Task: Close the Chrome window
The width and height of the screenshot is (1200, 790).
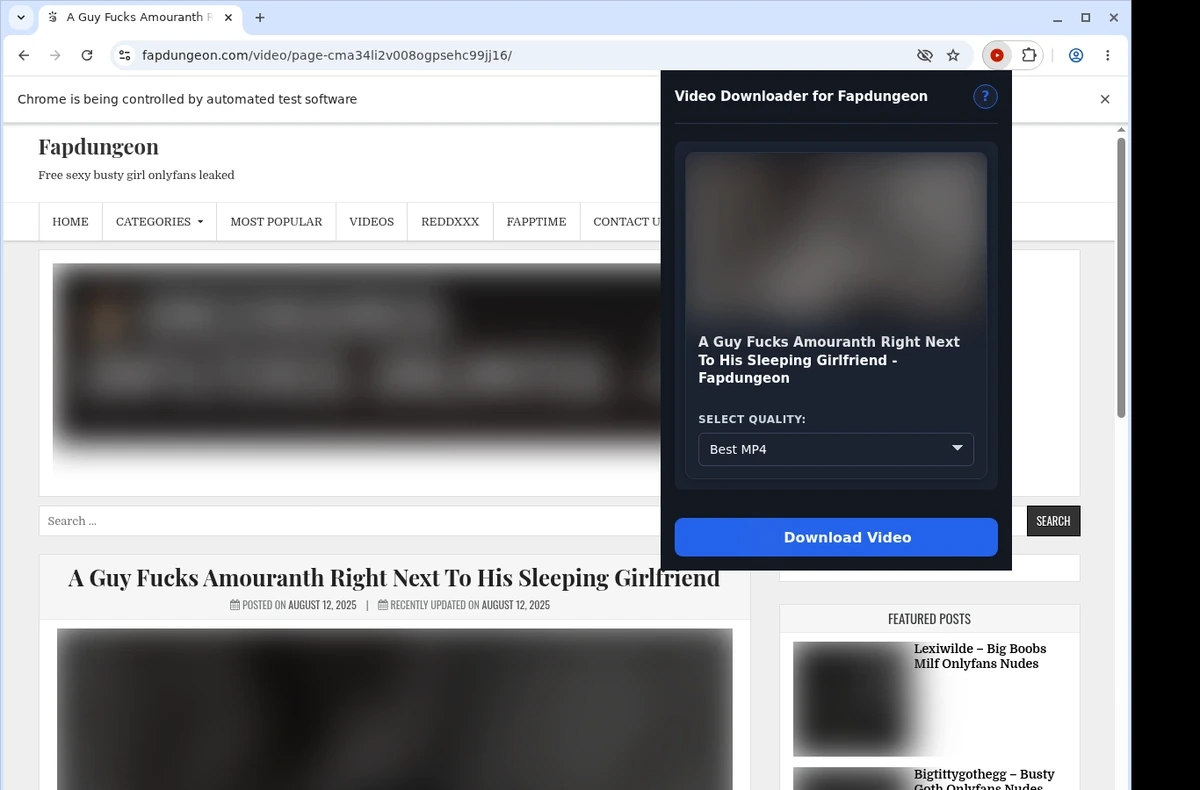Action: [1113, 18]
